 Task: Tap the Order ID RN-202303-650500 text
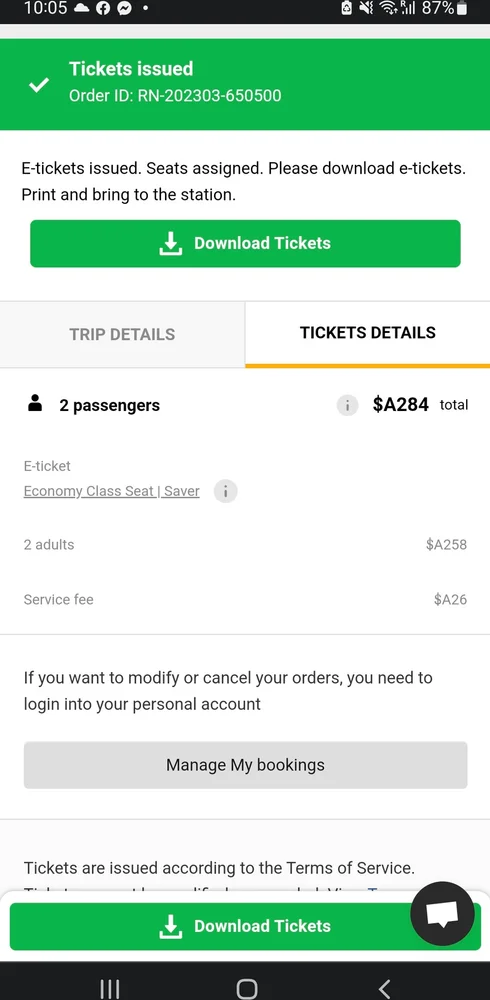coord(175,96)
